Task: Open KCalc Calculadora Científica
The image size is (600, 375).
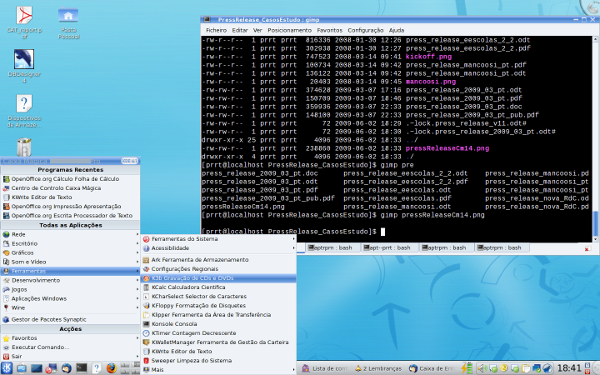Action: coord(219,287)
